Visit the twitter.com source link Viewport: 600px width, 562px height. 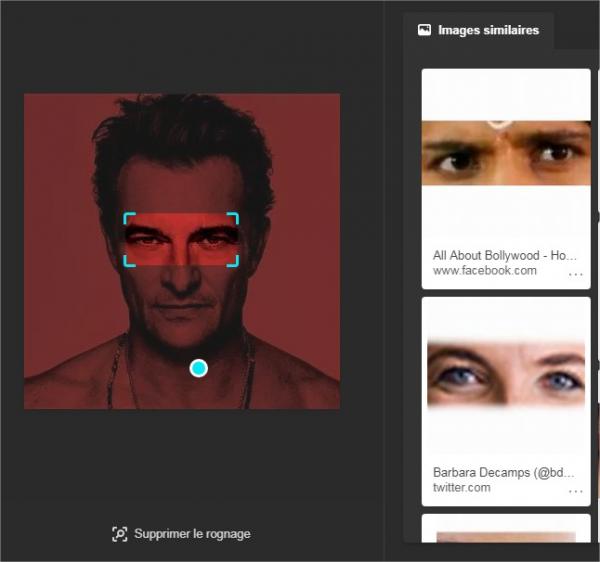(x=461, y=488)
